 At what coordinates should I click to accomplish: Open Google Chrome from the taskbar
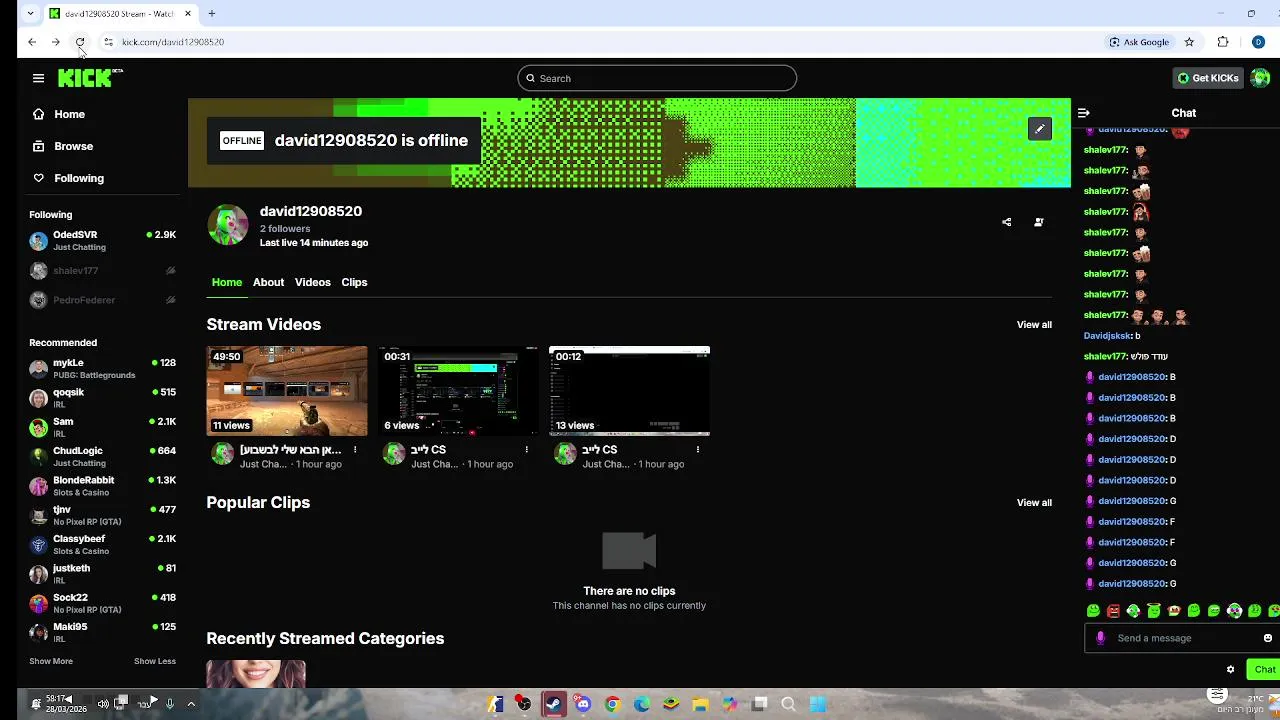point(612,704)
